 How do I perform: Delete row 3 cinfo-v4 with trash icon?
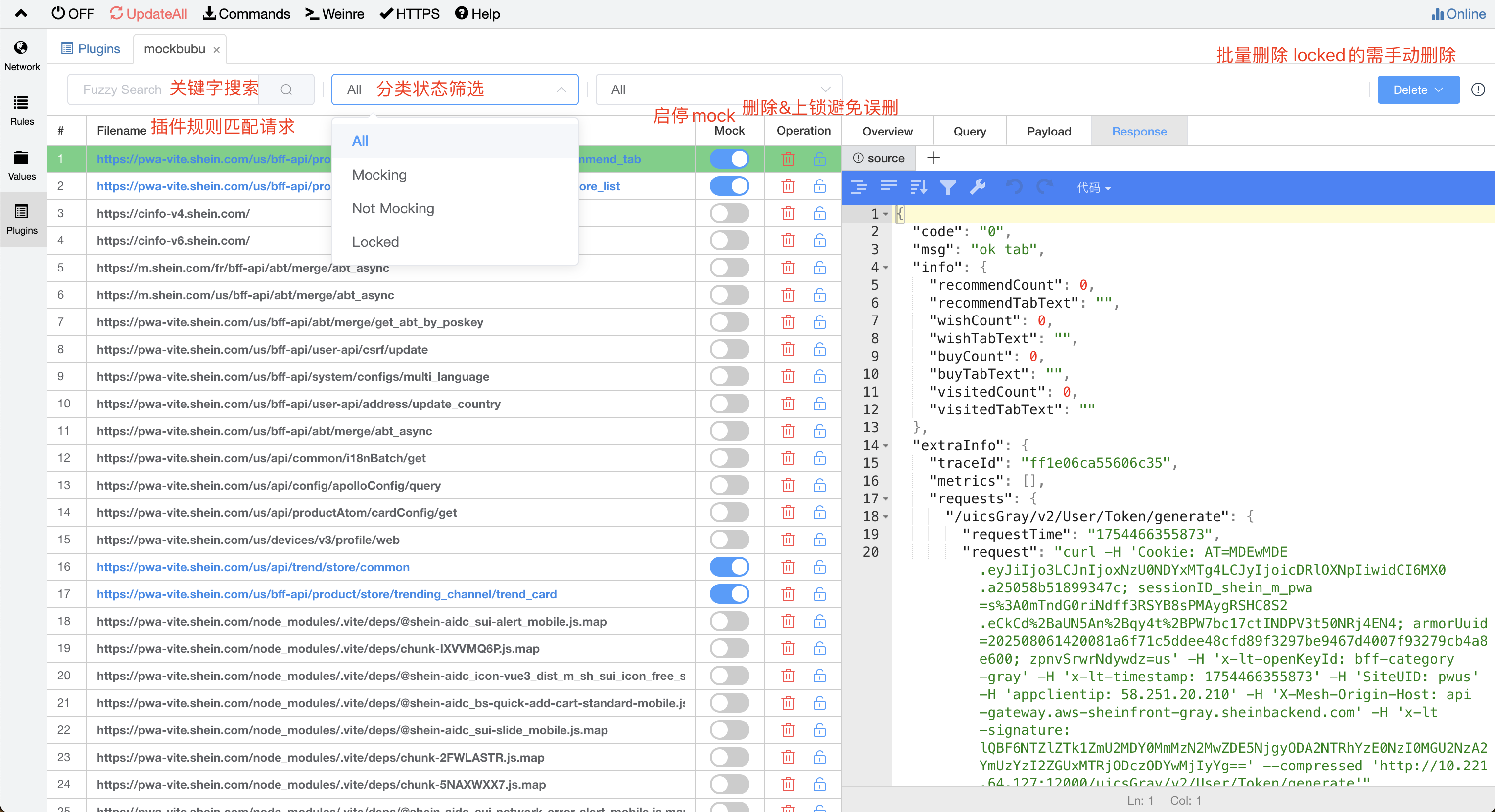(788, 214)
